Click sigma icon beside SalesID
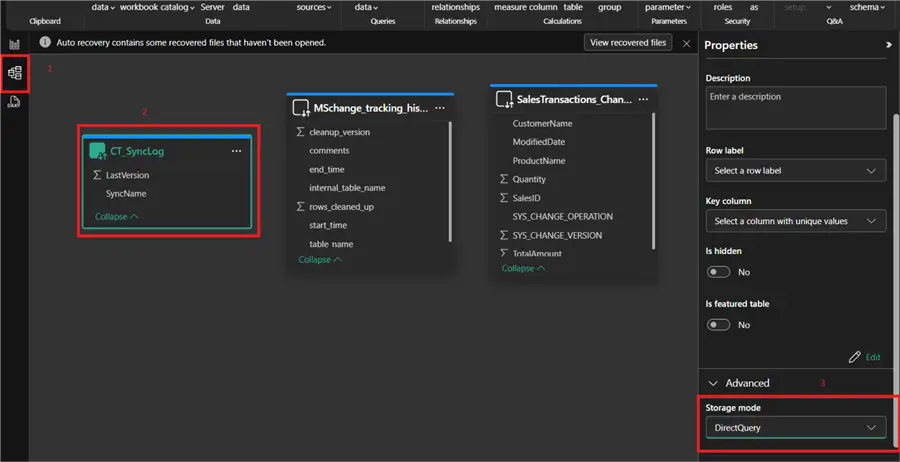900x462 pixels. (x=504, y=198)
